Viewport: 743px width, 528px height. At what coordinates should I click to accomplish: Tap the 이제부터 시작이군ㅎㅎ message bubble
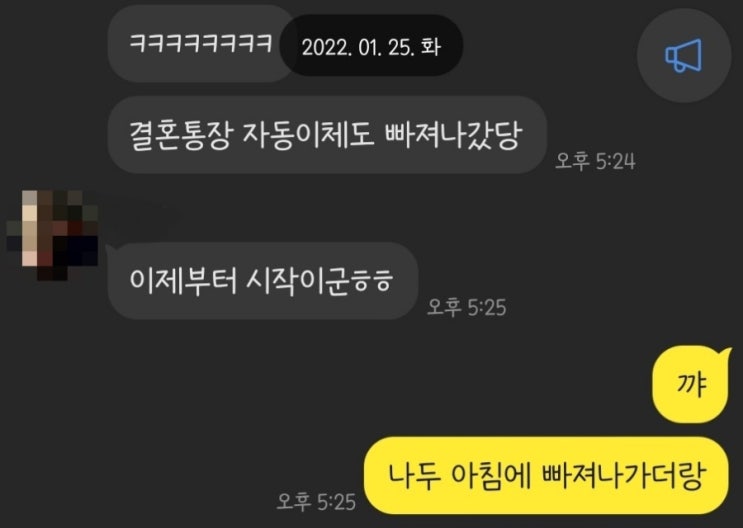(263, 281)
